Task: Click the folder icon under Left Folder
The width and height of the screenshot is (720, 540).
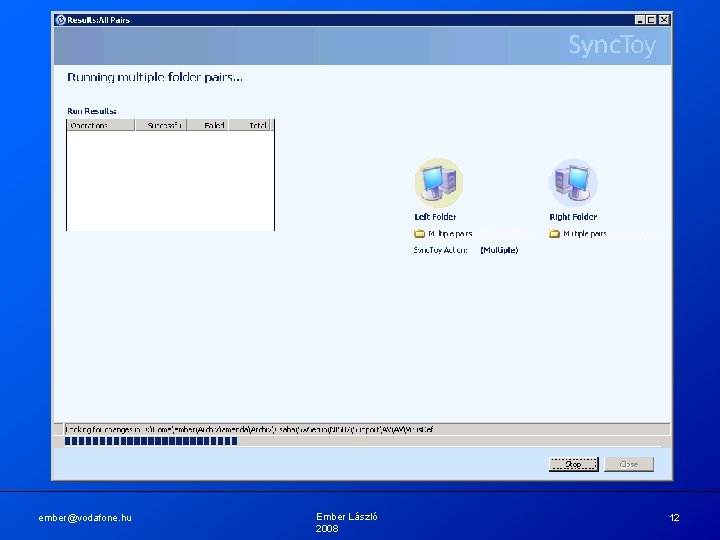Action: coord(419,234)
